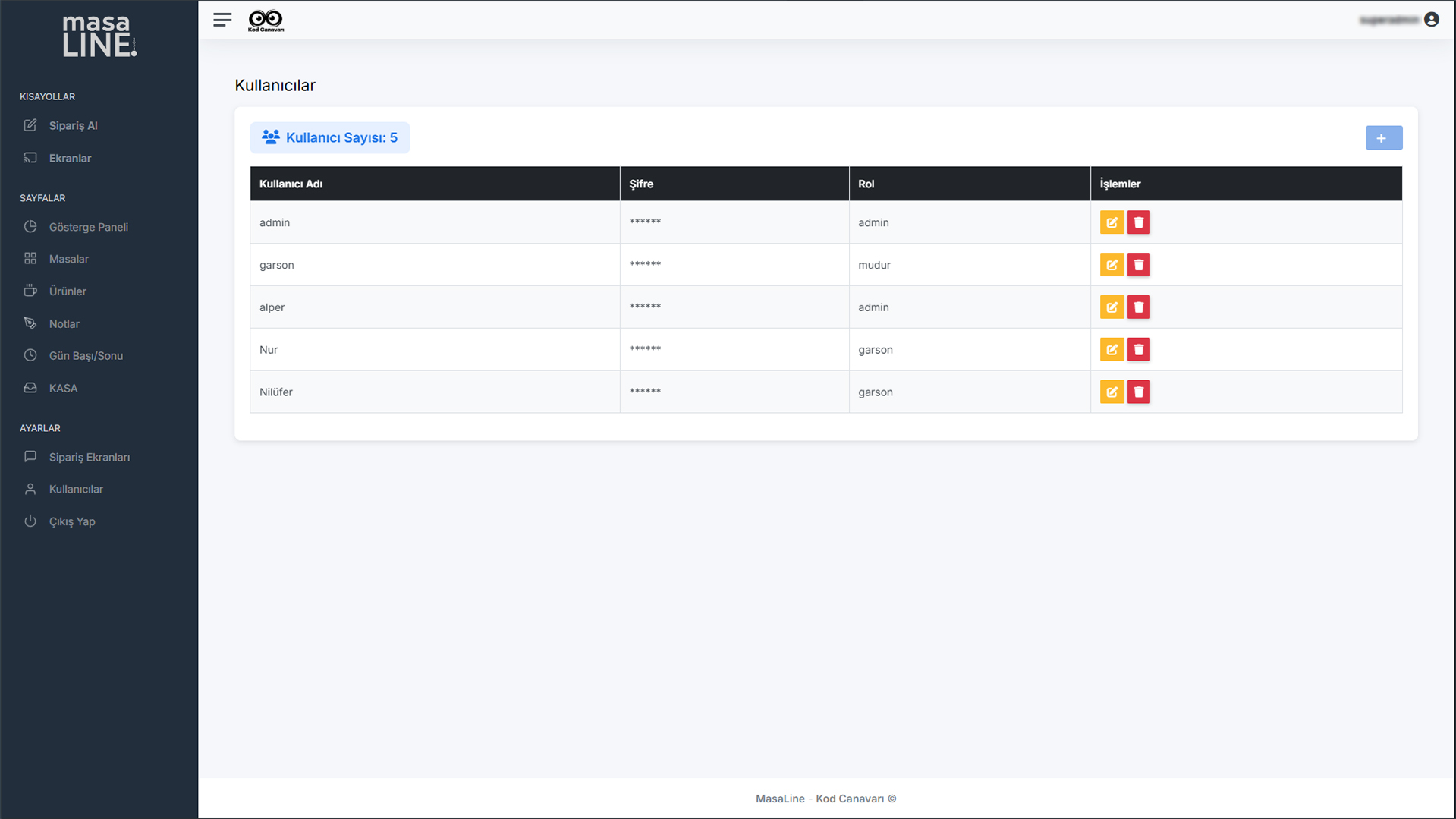Edit the alper user entry
1456x819 pixels.
[x=1112, y=307]
